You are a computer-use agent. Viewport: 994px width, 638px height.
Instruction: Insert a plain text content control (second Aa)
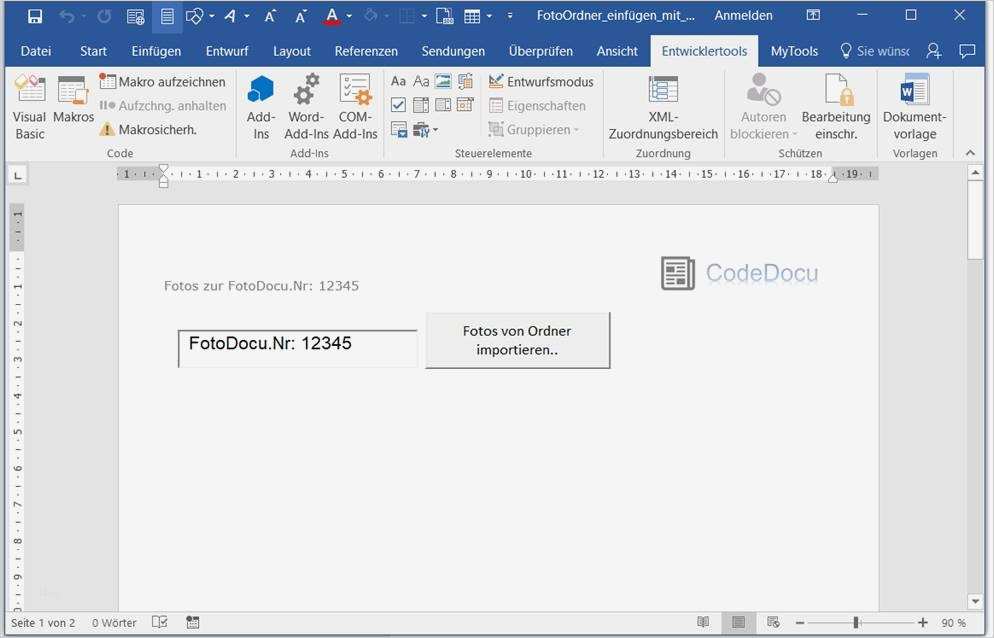421,81
